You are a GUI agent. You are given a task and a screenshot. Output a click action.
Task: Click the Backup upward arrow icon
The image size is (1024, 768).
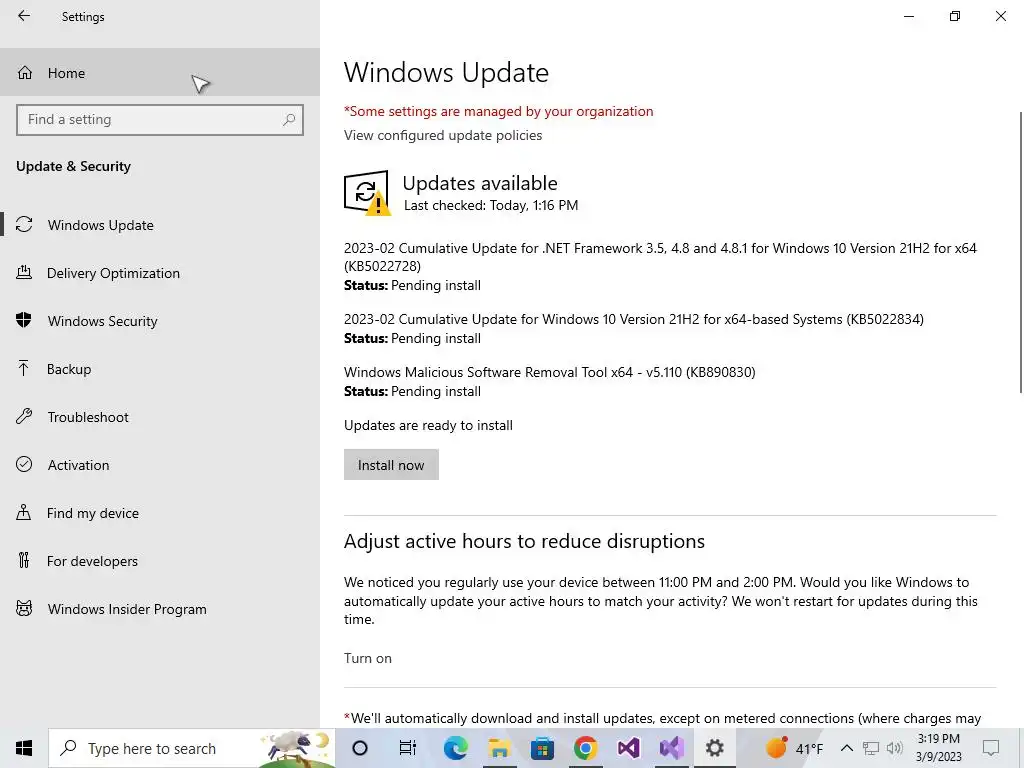24,368
